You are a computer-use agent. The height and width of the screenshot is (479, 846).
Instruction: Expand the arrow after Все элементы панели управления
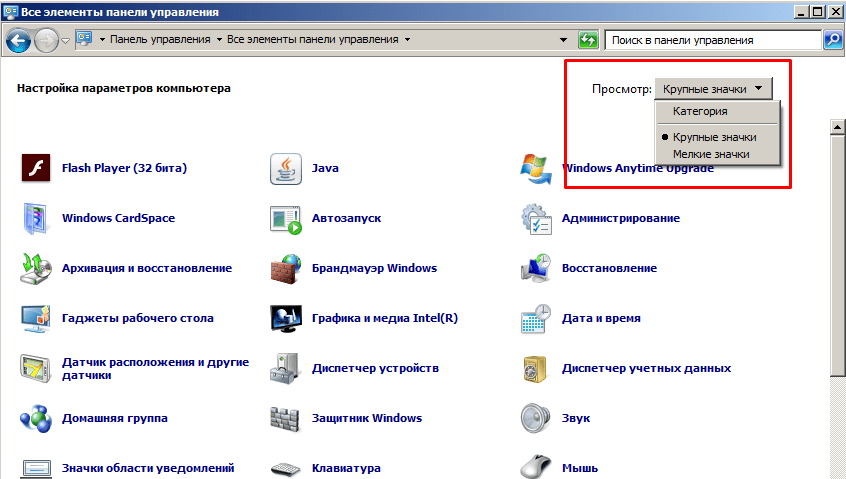pos(407,39)
